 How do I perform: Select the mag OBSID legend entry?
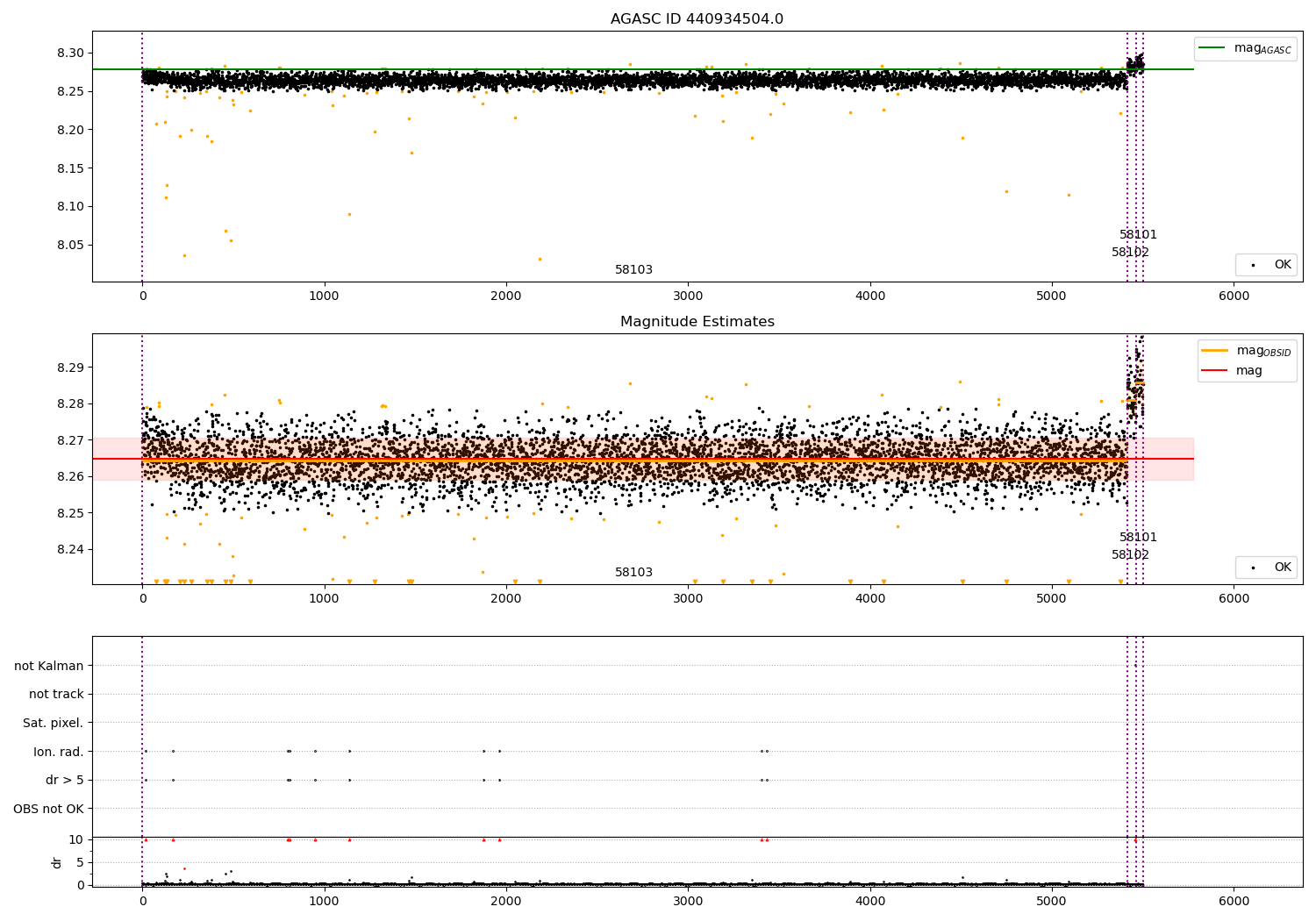(x=1247, y=351)
